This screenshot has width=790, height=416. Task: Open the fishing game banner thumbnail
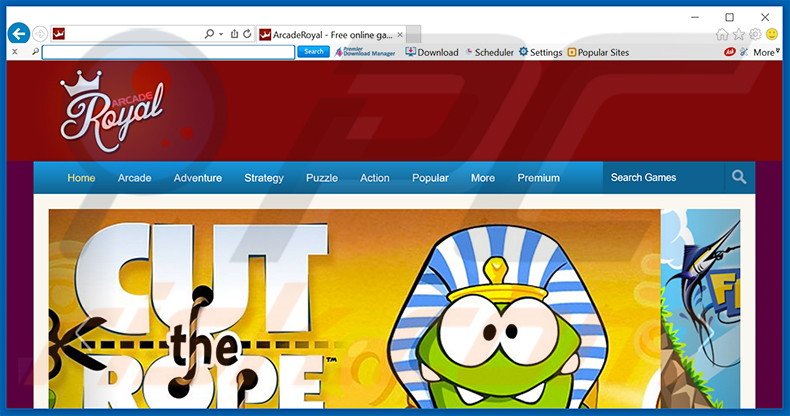[700, 309]
